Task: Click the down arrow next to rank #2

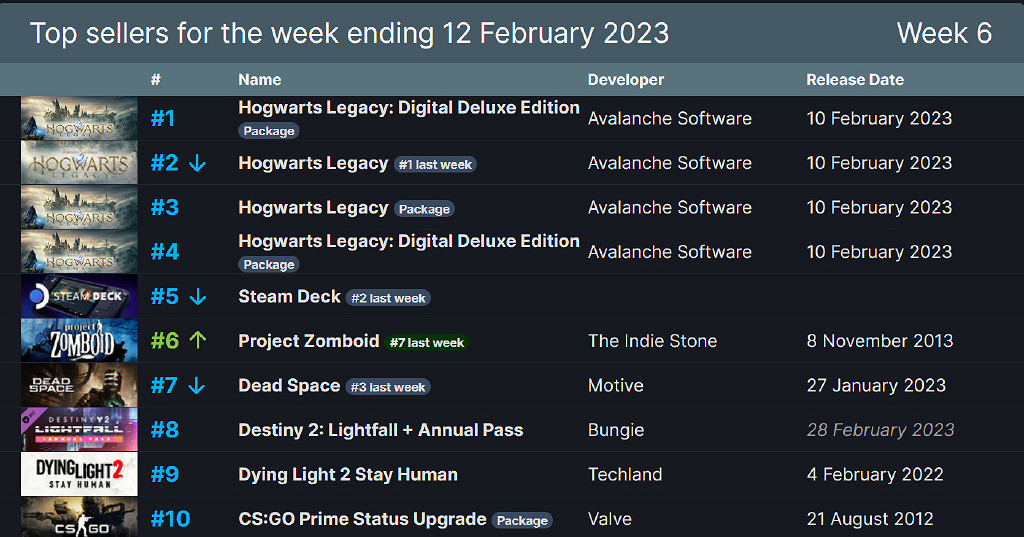Action: [197, 163]
